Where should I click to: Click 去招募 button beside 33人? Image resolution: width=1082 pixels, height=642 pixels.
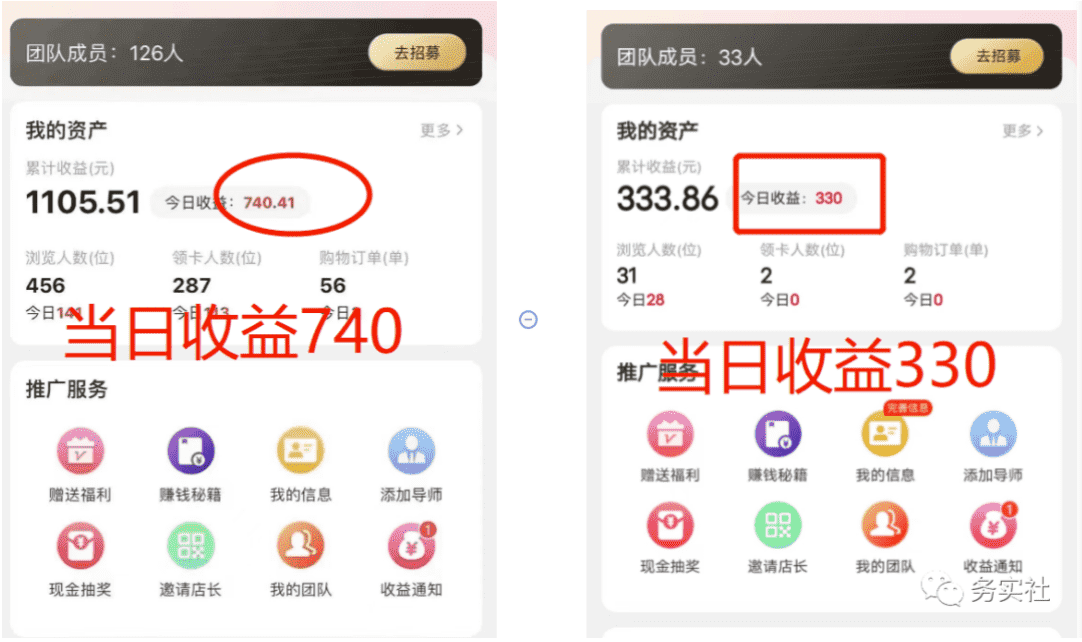997,56
